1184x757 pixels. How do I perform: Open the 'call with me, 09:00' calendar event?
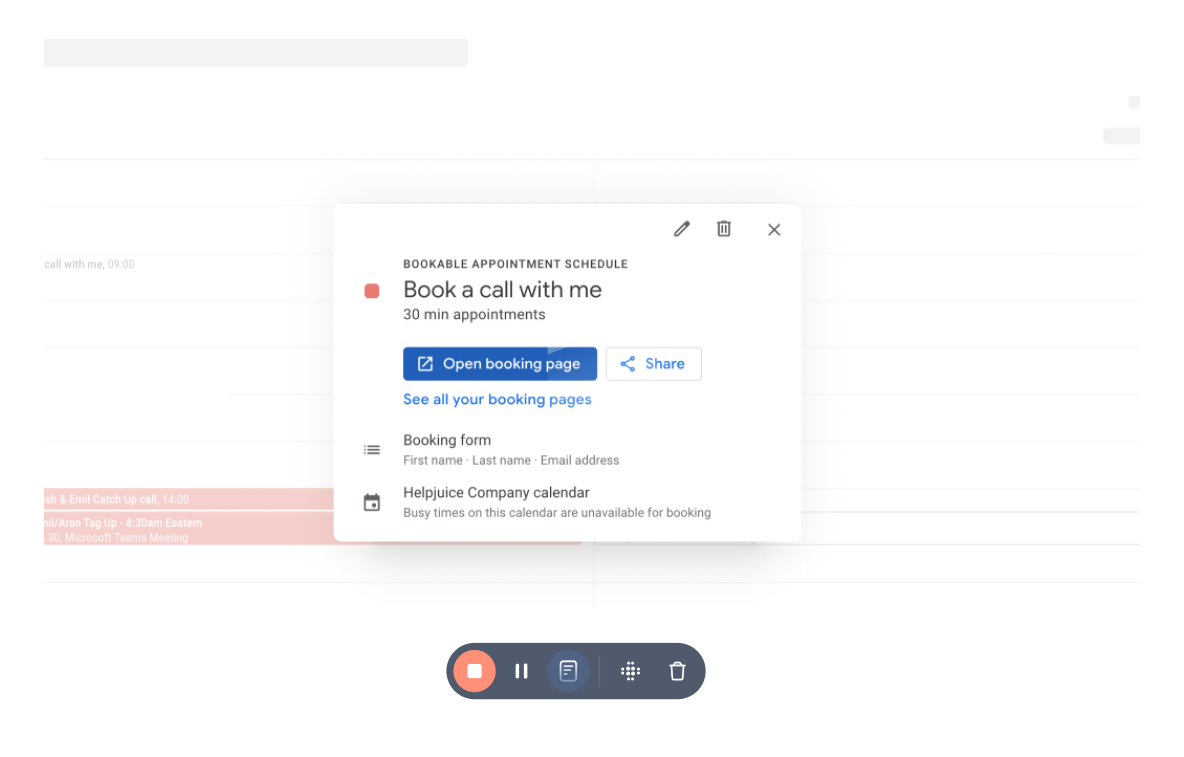click(90, 265)
